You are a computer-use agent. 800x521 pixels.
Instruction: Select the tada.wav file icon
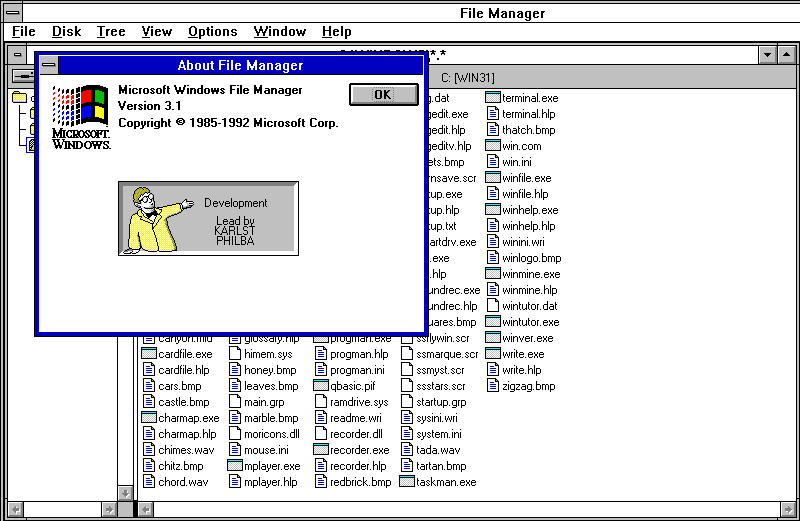pos(407,450)
